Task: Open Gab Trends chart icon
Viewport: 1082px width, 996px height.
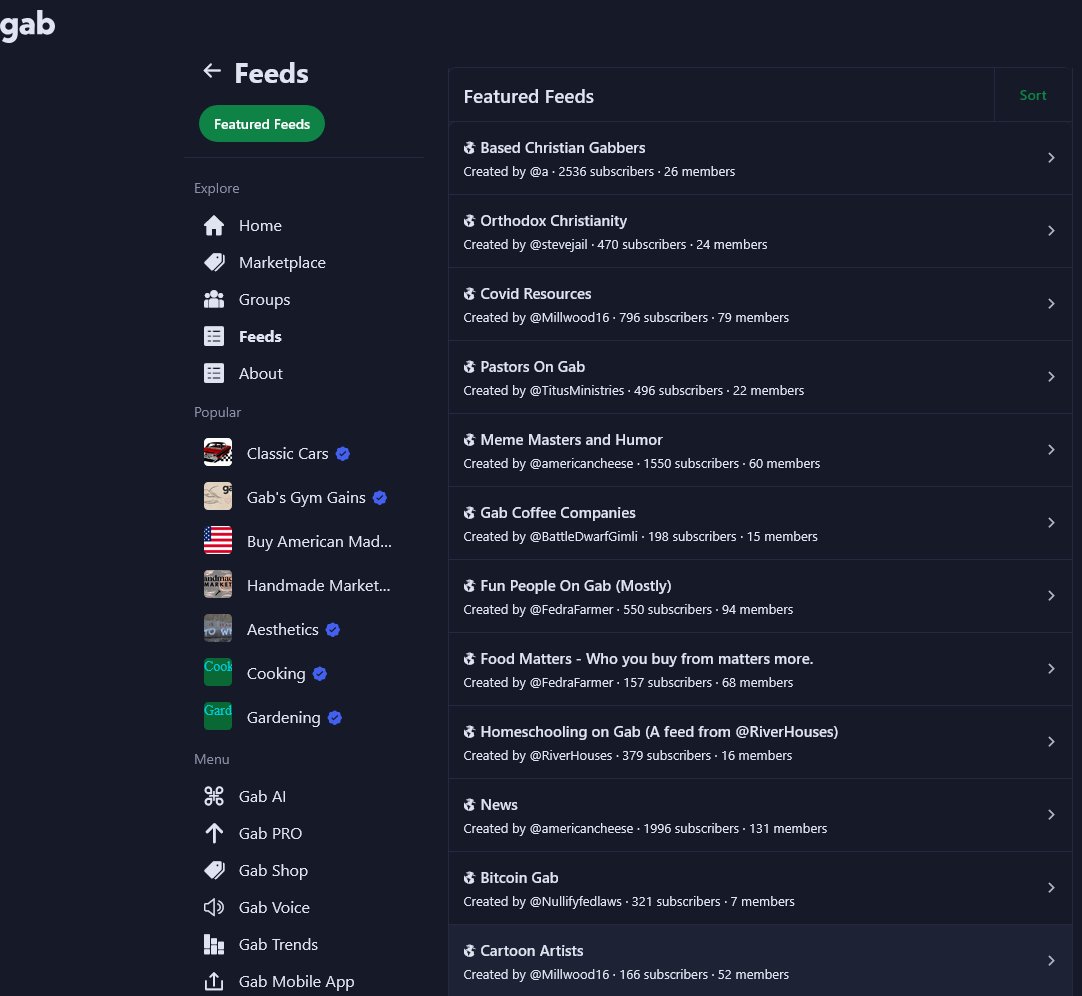Action: (214, 944)
